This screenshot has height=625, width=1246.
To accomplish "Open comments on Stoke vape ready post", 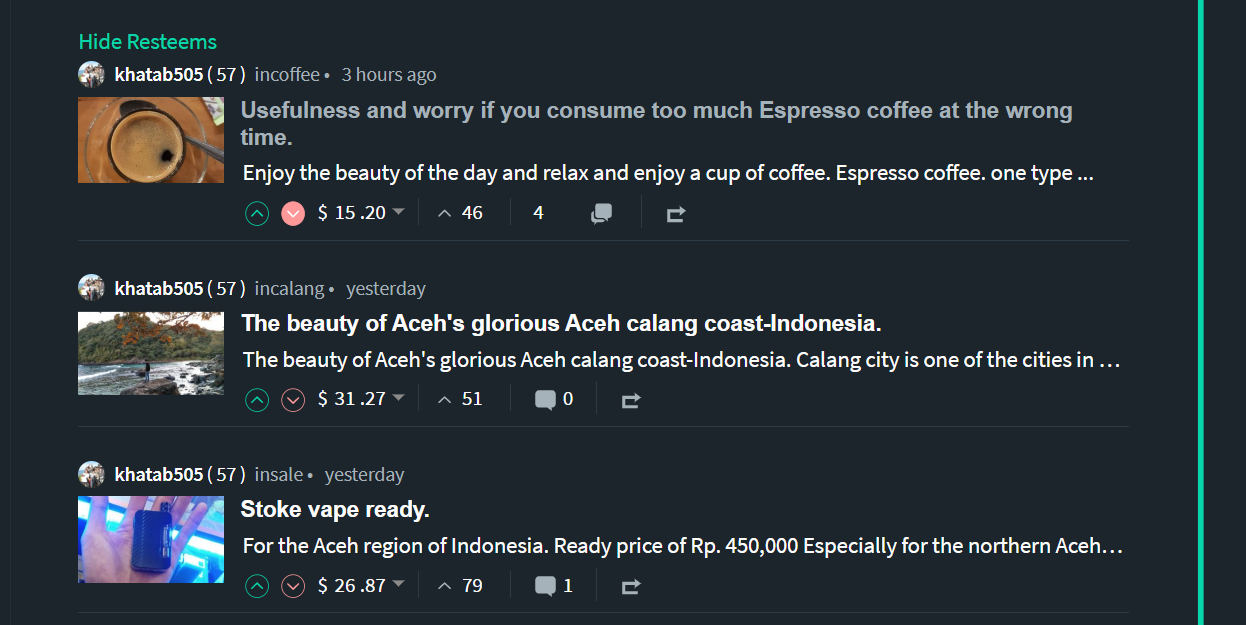I will [x=545, y=586].
